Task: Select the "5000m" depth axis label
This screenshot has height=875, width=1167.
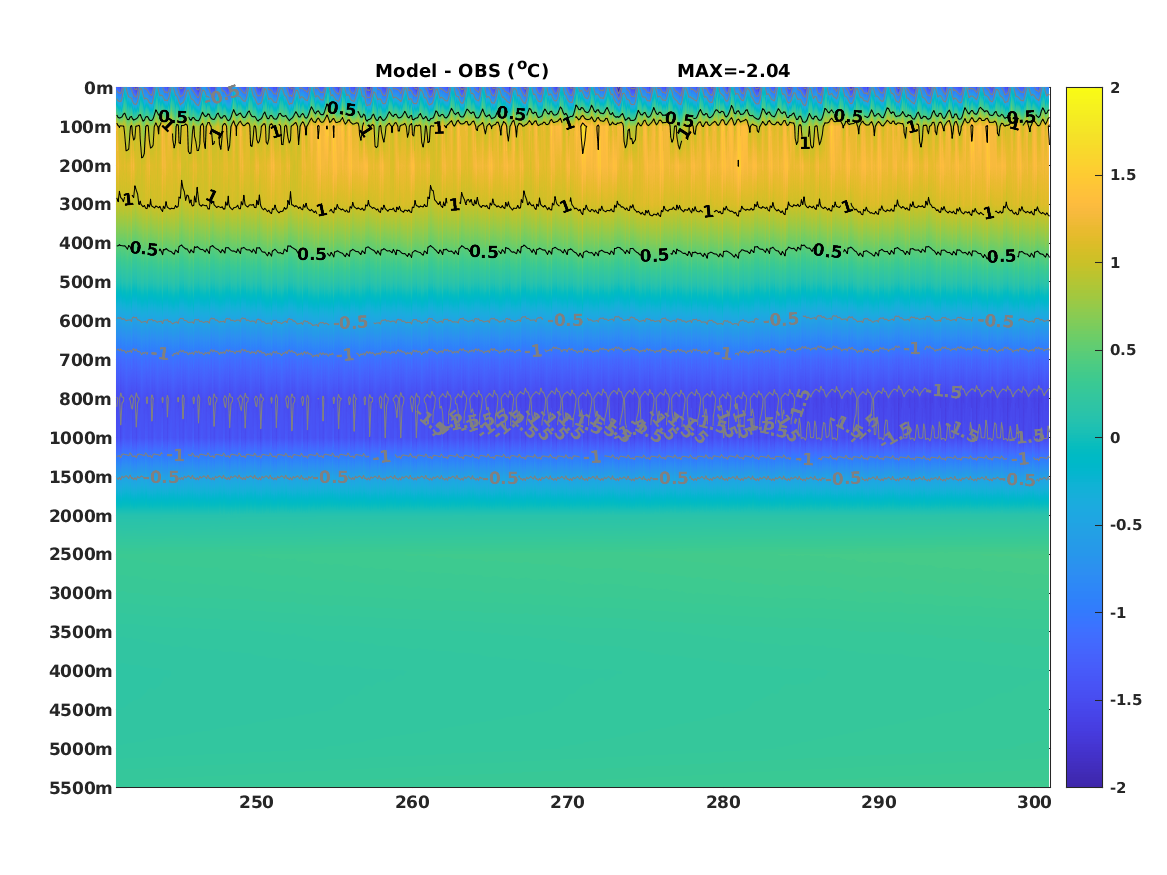Action: click(x=81, y=749)
